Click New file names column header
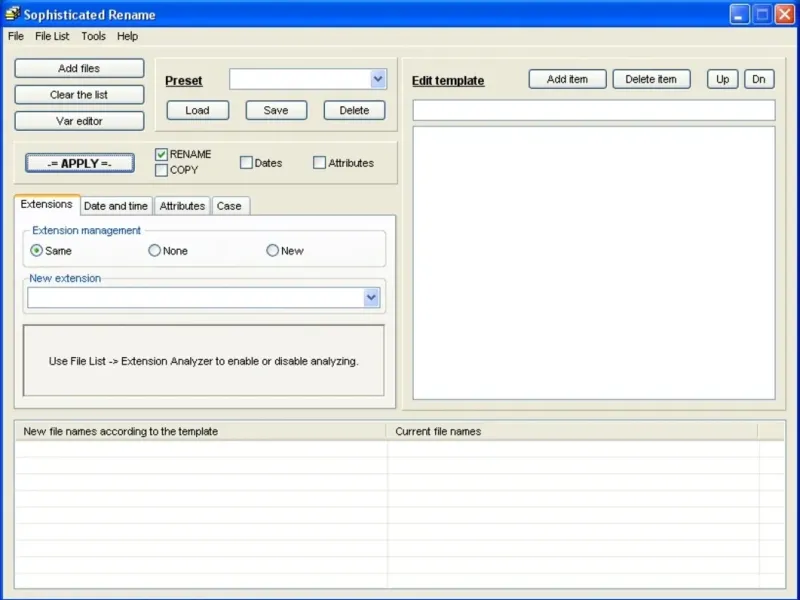800x600 pixels. tap(201, 432)
